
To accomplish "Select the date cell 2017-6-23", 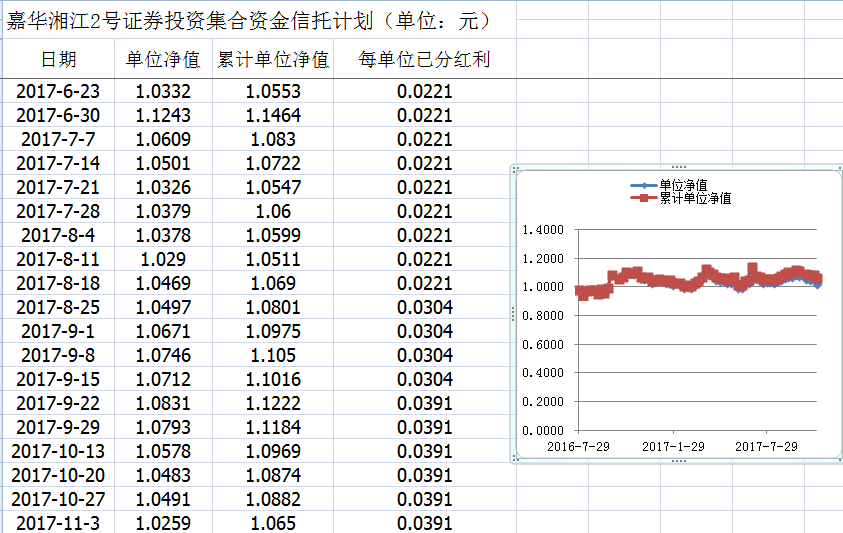I will [x=58, y=92].
